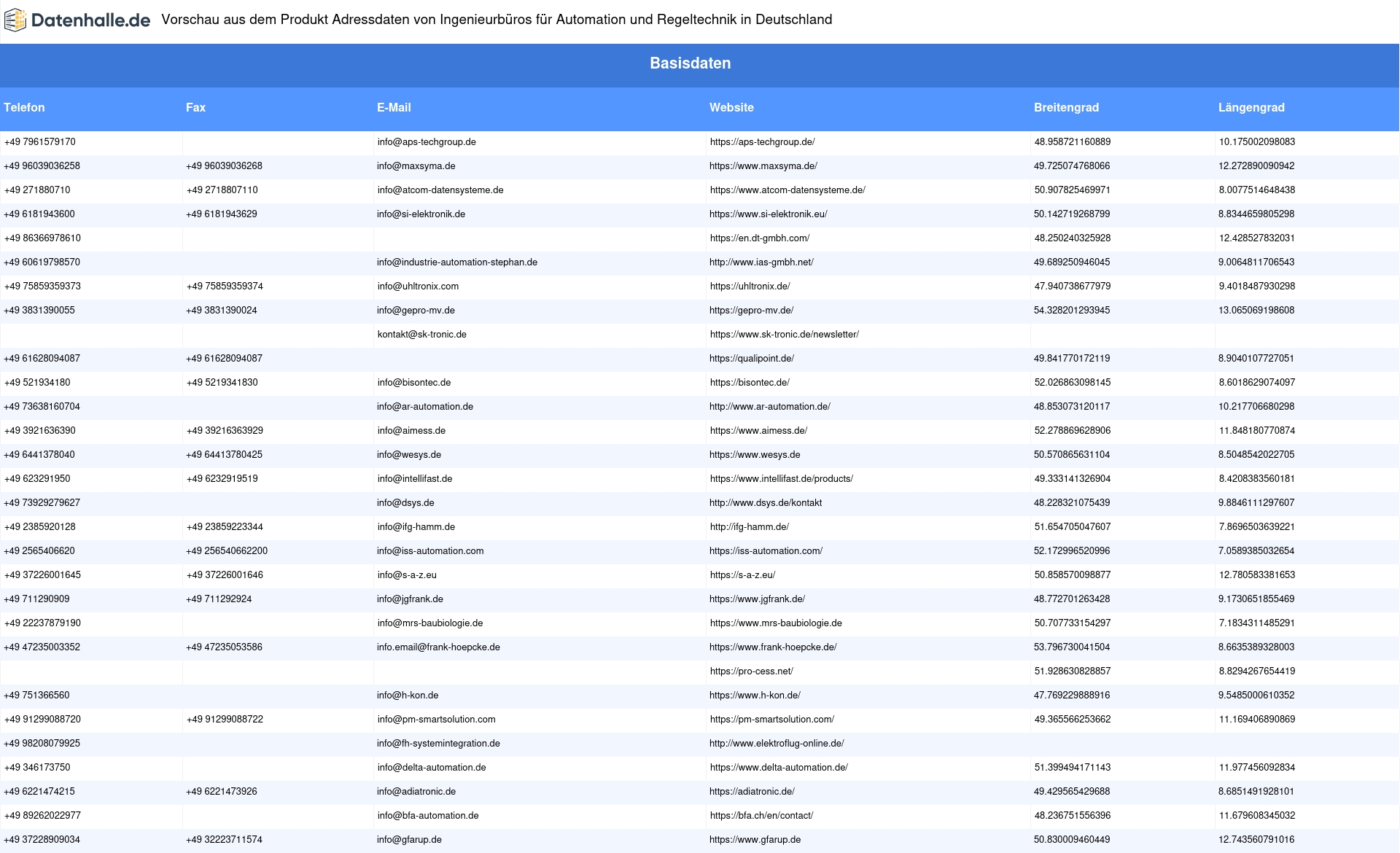
Task: Open http://www.ar-automation.de/ cell
Action: pos(770,407)
